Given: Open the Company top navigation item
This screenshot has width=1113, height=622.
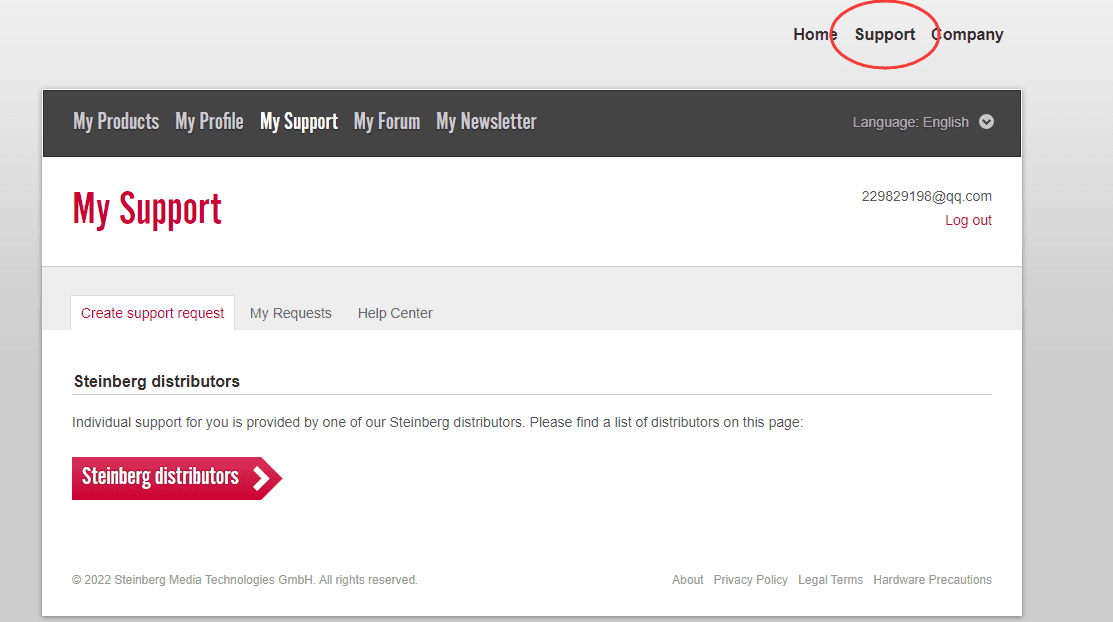Looking at the screenshot, I should (x=967, y=35).
